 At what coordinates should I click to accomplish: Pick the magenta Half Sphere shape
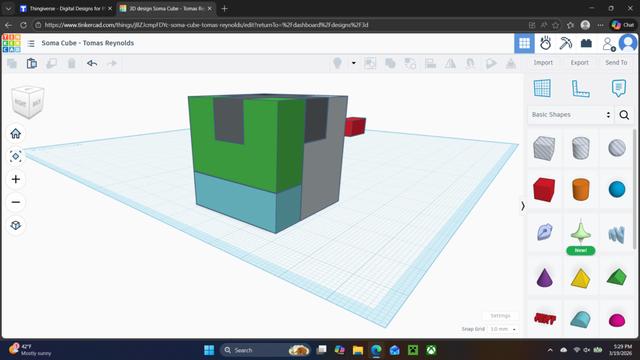tap(617, 320)
